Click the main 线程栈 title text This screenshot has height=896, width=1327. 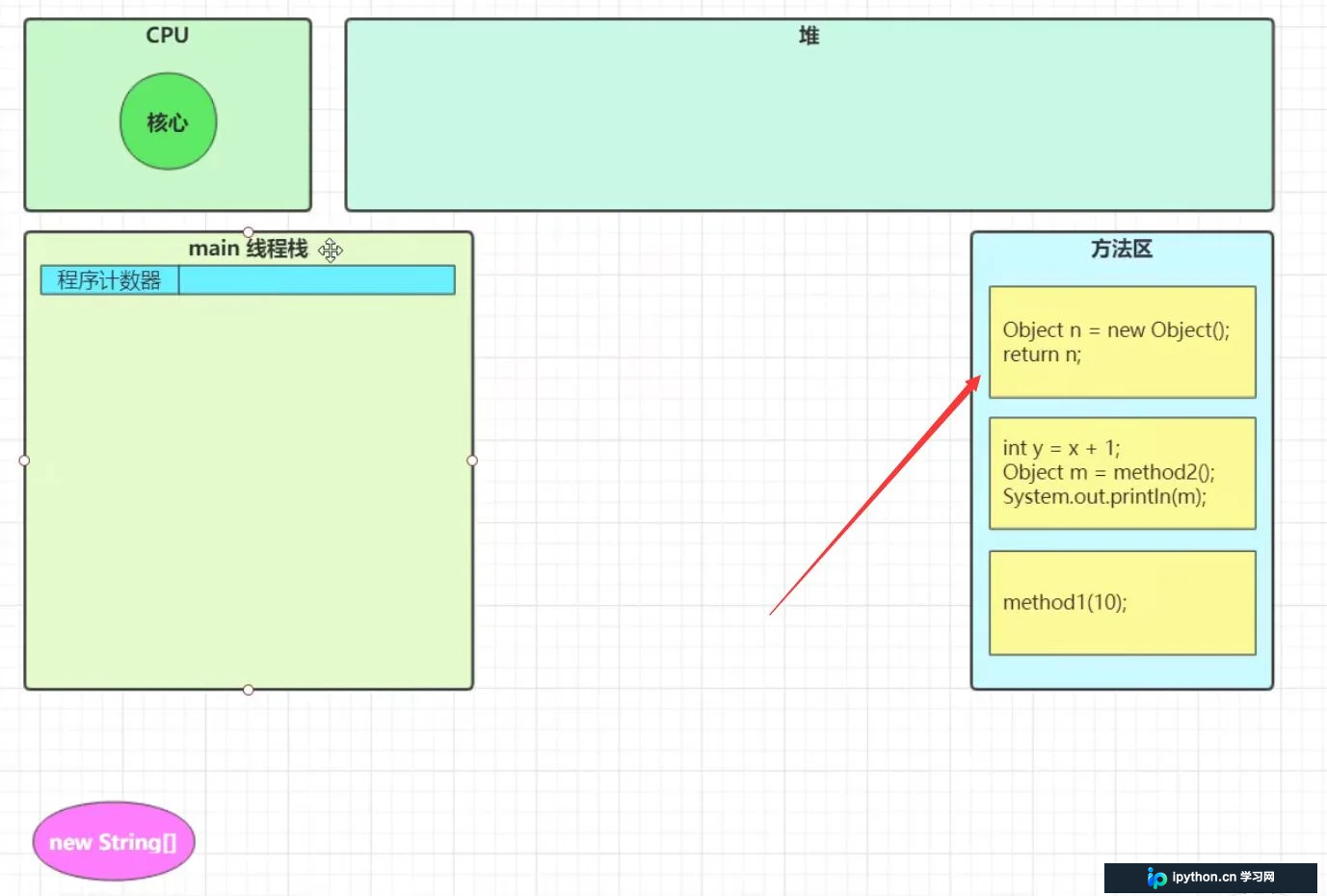click(x=248, y=249)
